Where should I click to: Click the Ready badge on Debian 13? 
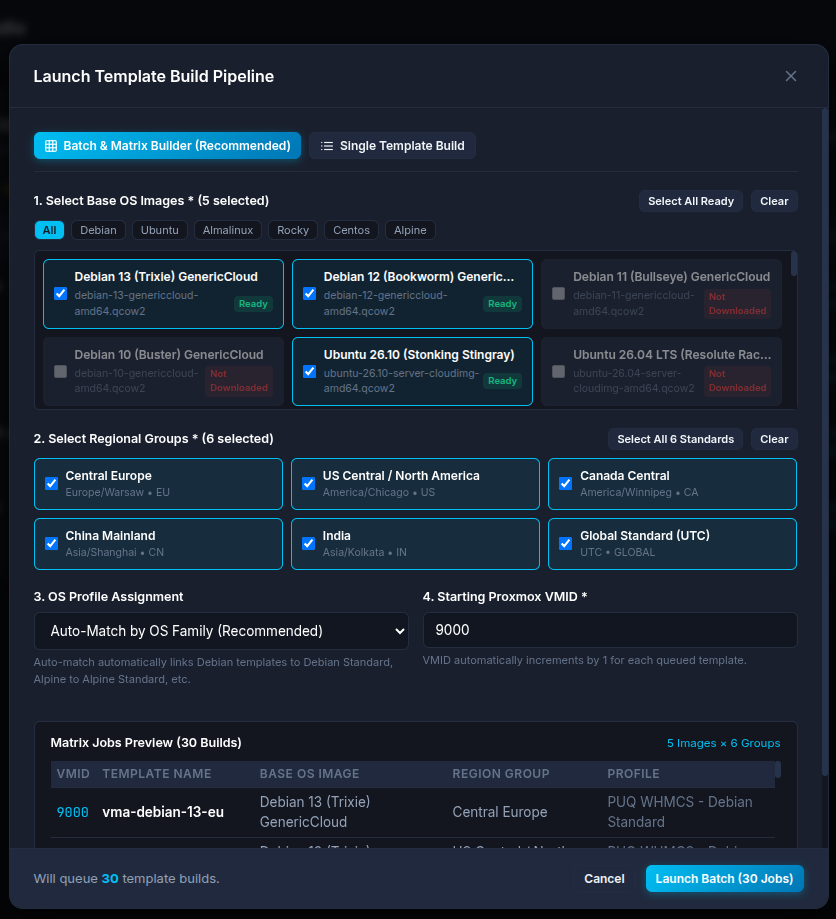point(253,304)
